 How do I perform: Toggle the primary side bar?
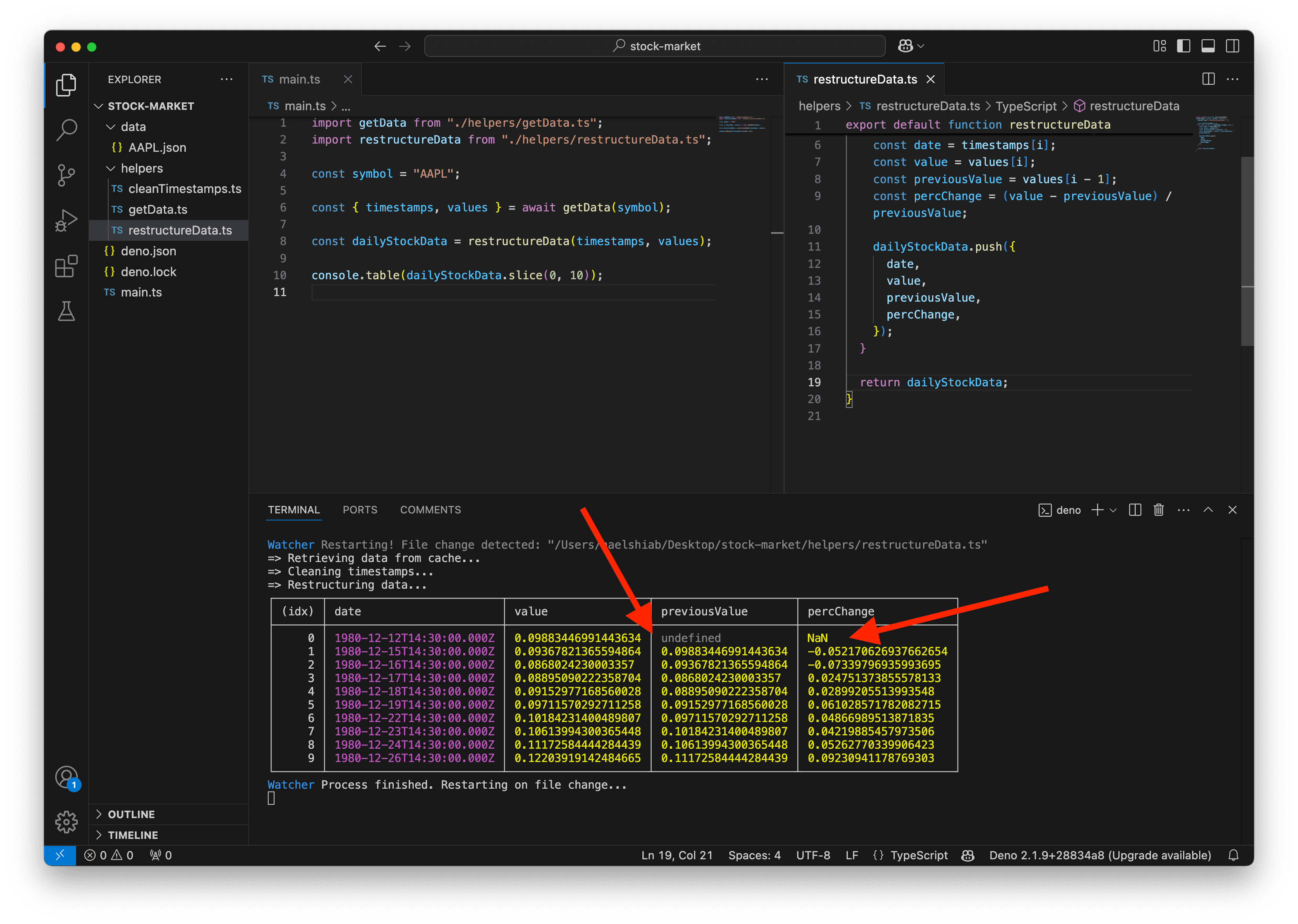tap(1183, 46)
